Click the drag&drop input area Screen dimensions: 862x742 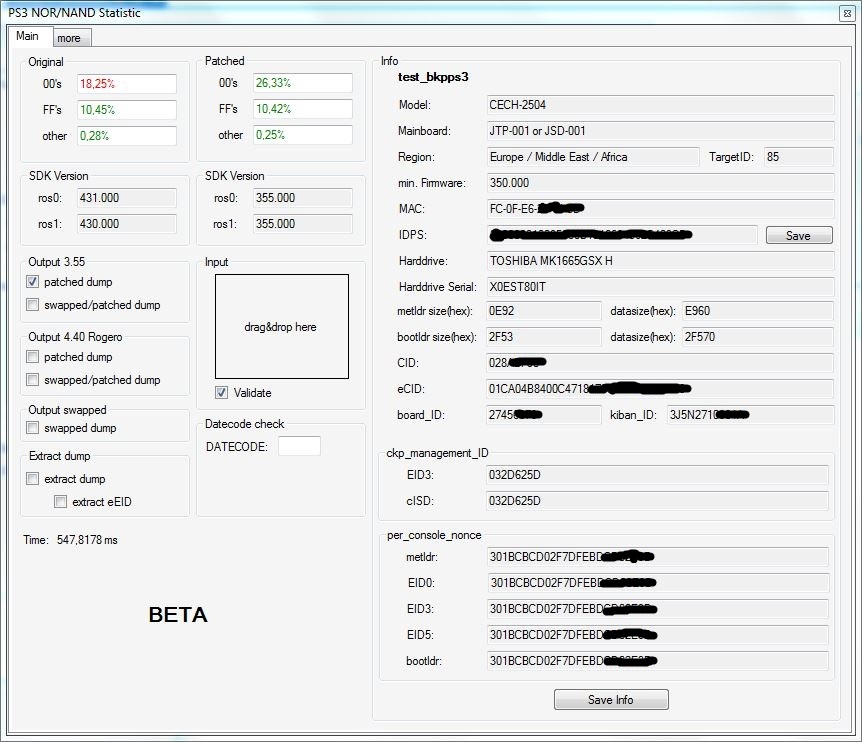[281, 327]
